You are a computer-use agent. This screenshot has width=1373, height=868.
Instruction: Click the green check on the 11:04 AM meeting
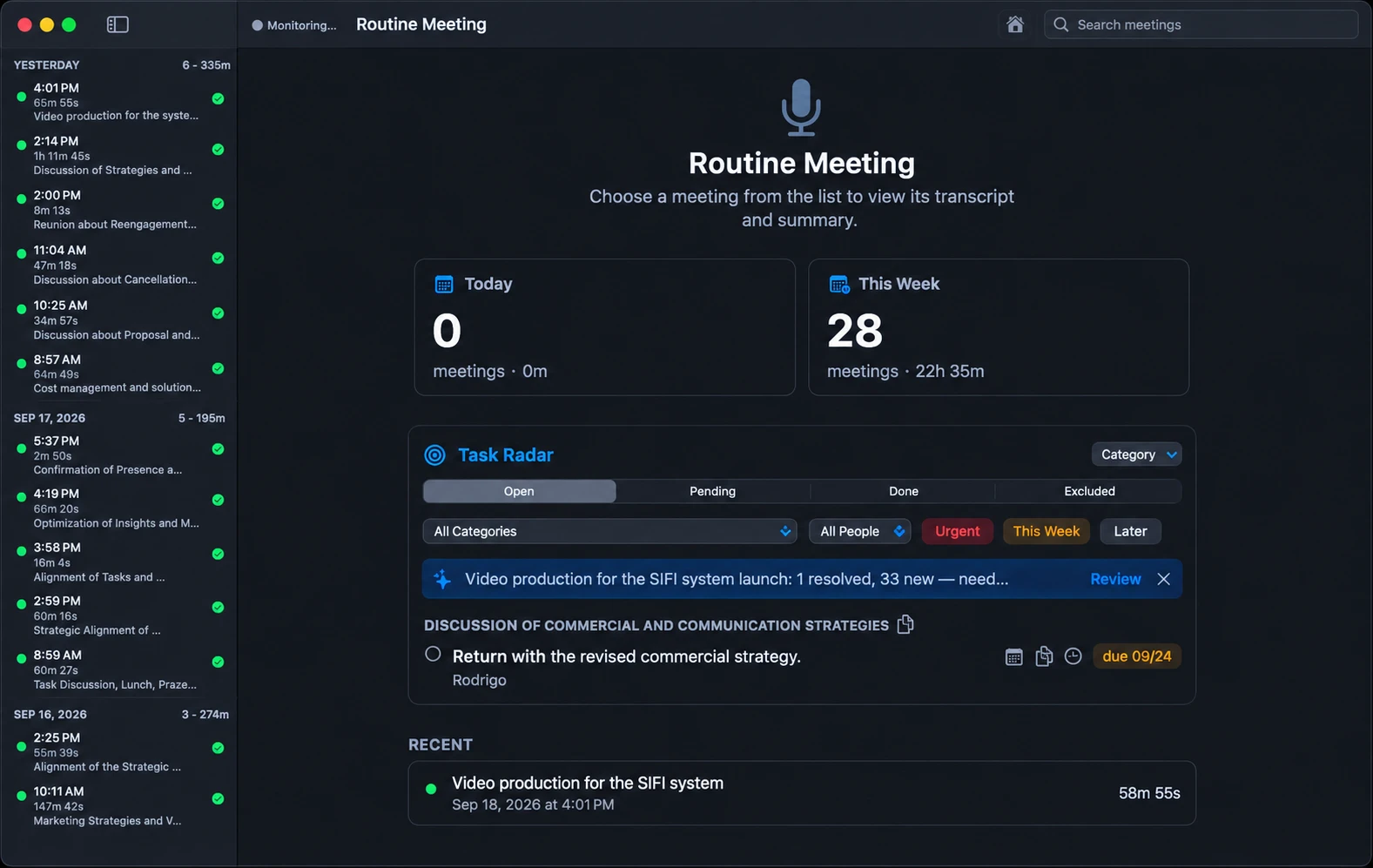click(x=218, y=258)
